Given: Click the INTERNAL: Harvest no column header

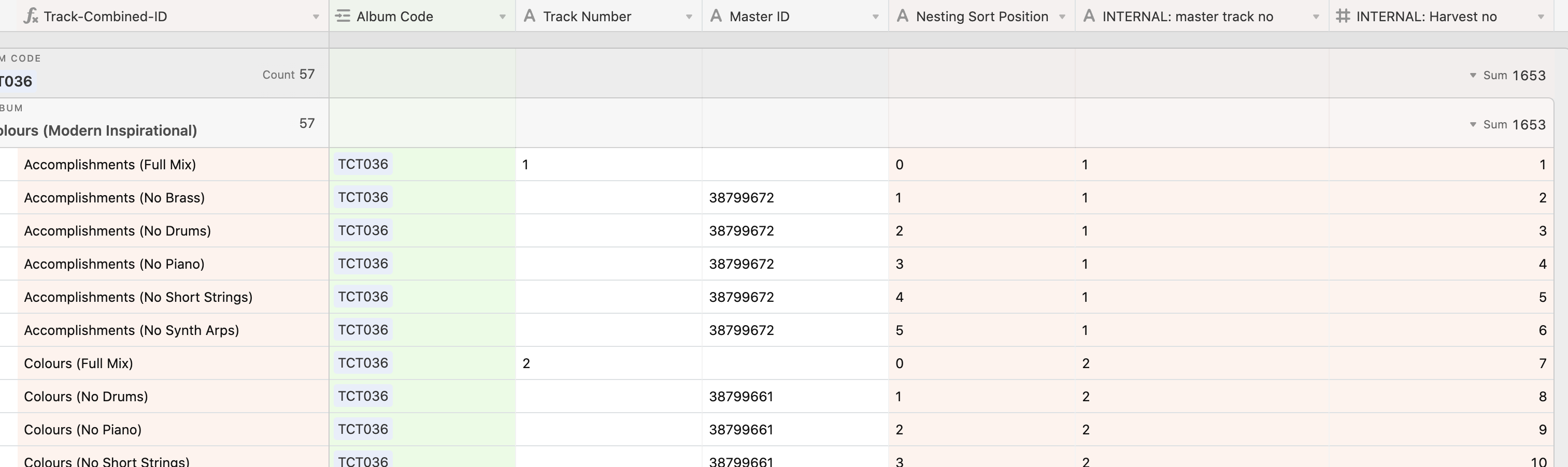Looking at the screenshot, I should click(x=1442, y=16).
